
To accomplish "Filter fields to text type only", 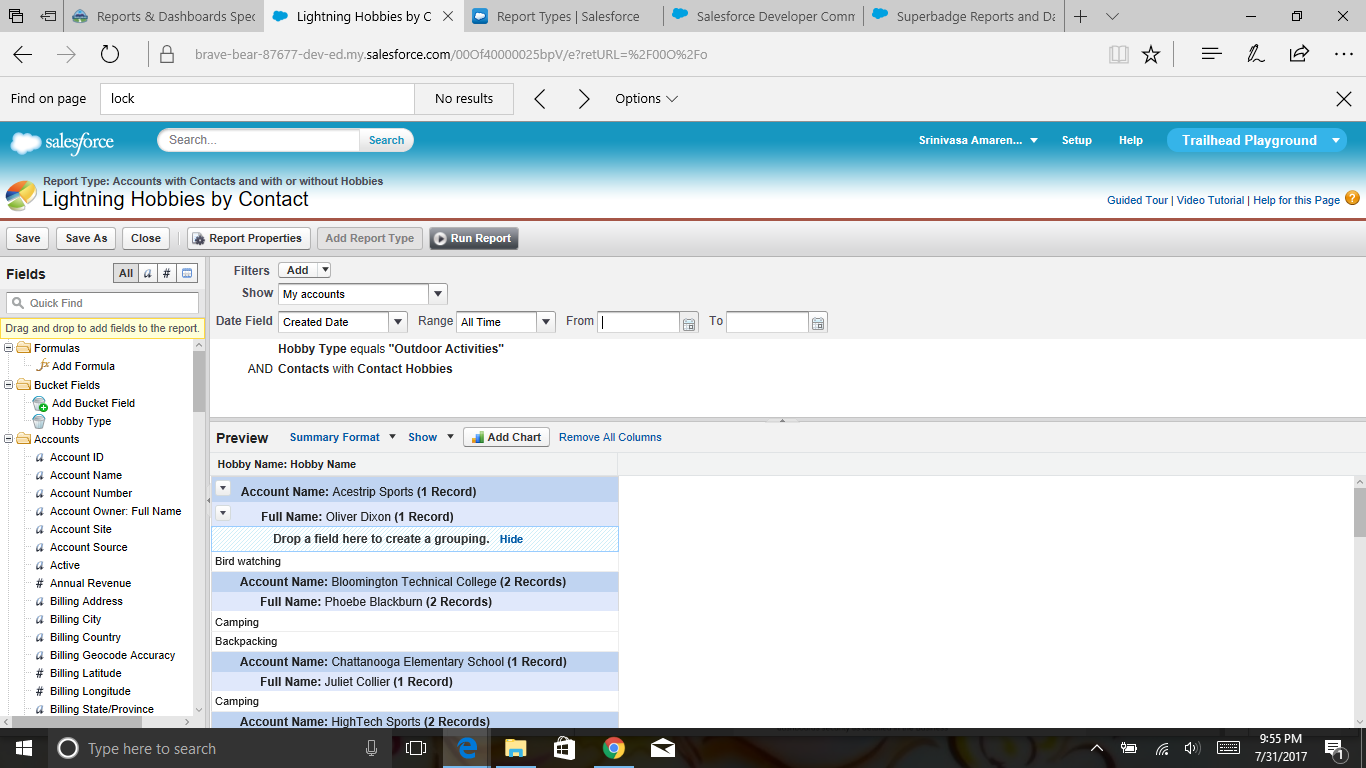I will click(147, 274).
